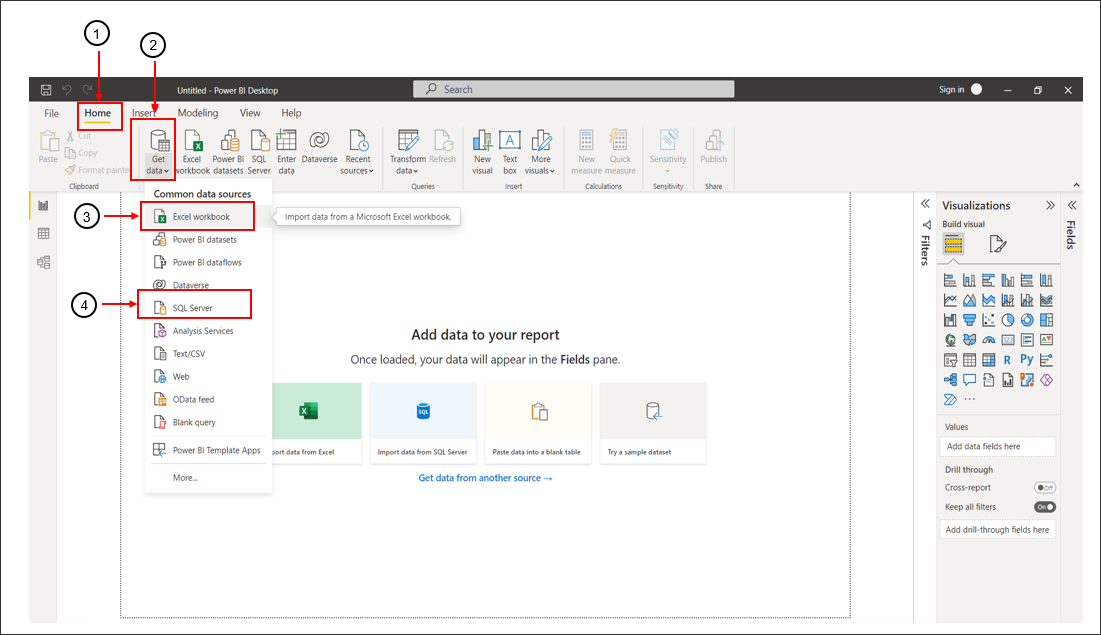Click the Paste button in Clipboard group

coord(48,147)
